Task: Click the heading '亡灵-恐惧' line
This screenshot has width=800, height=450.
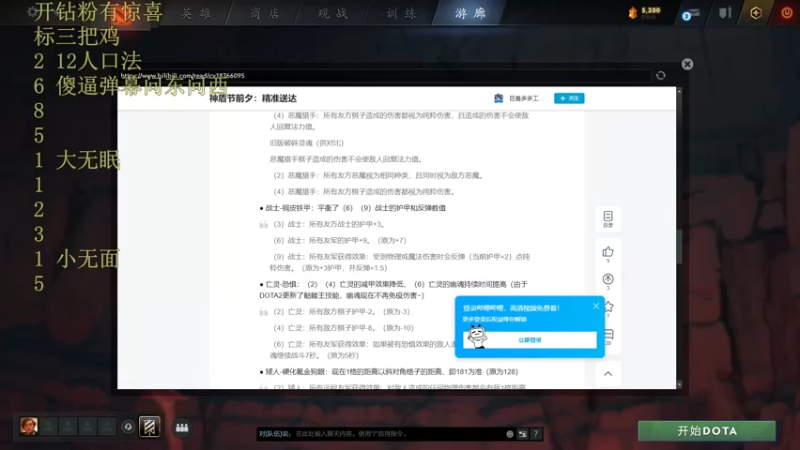Action: tap(393, 289)
